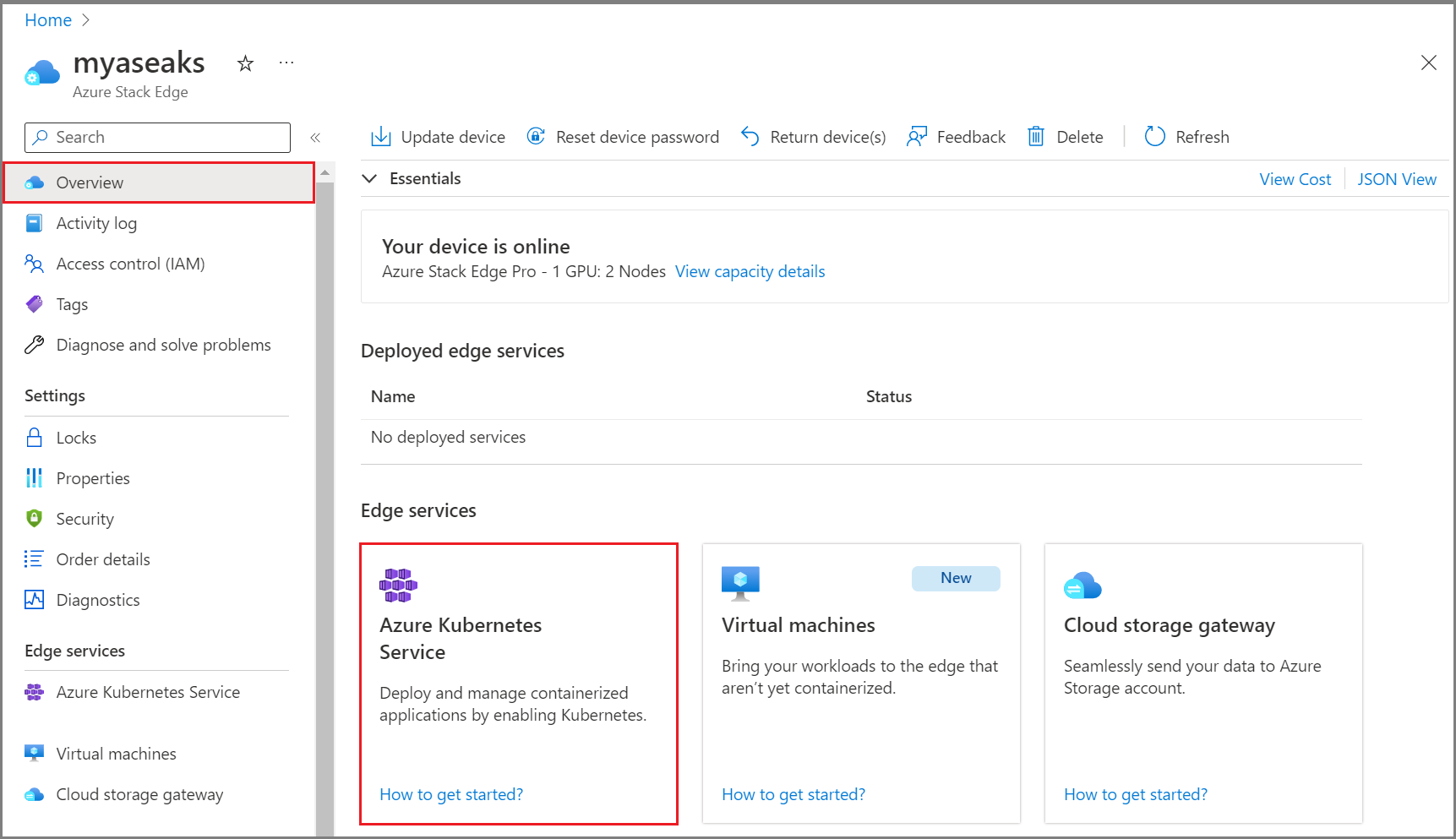Click the 'No deployed services' row
This screenshot has height=839, width=1456.
861,437
